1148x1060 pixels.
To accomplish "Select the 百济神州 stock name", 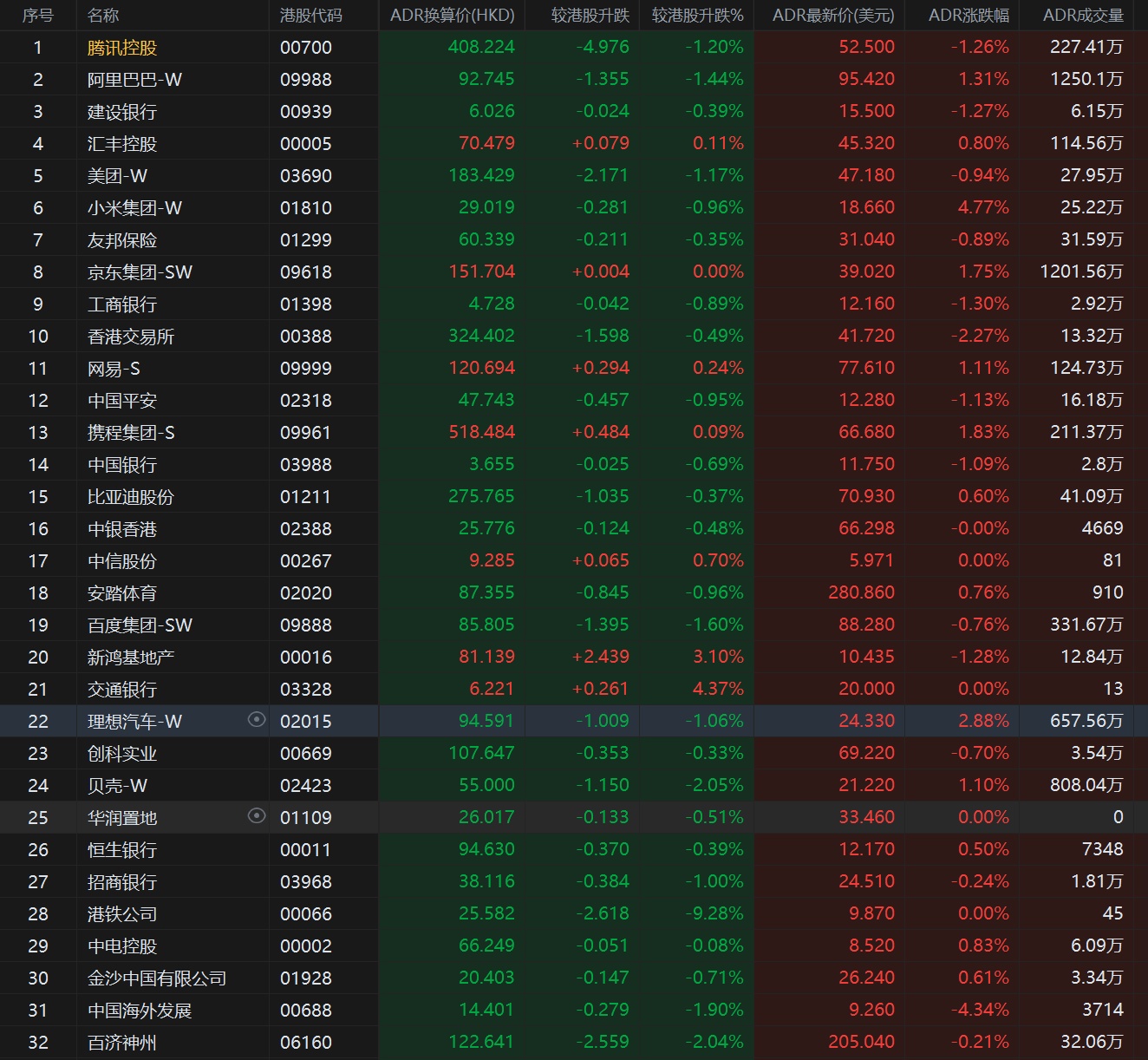I will pos(122,1043).
